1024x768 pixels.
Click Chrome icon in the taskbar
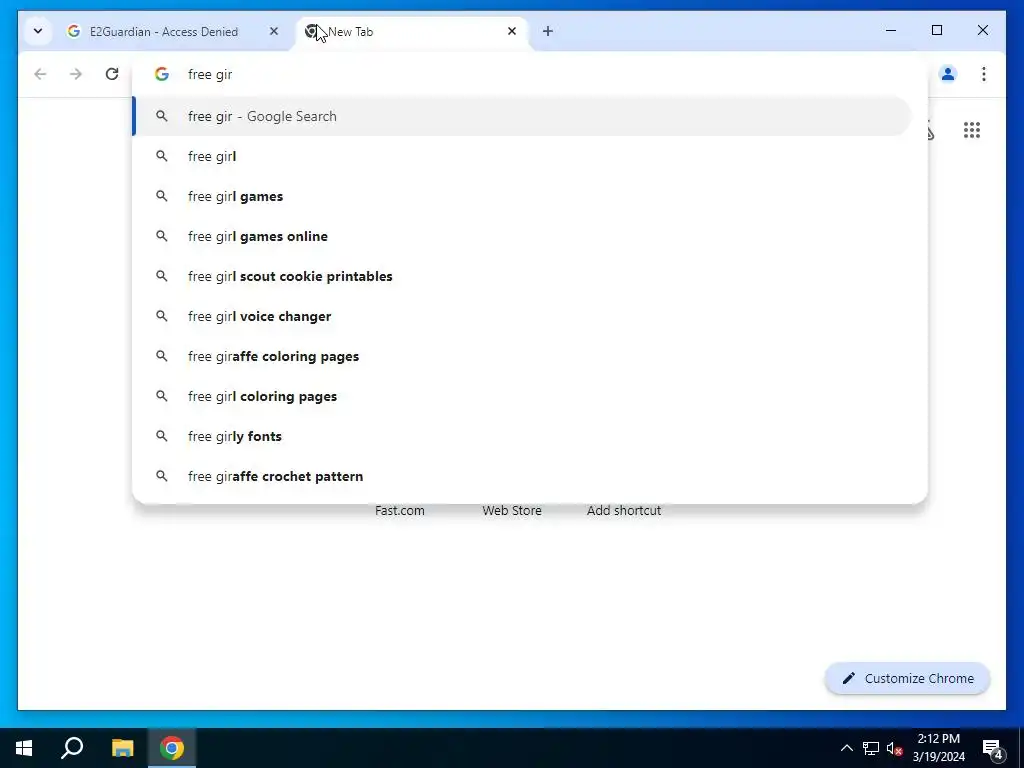coord(172,748)
